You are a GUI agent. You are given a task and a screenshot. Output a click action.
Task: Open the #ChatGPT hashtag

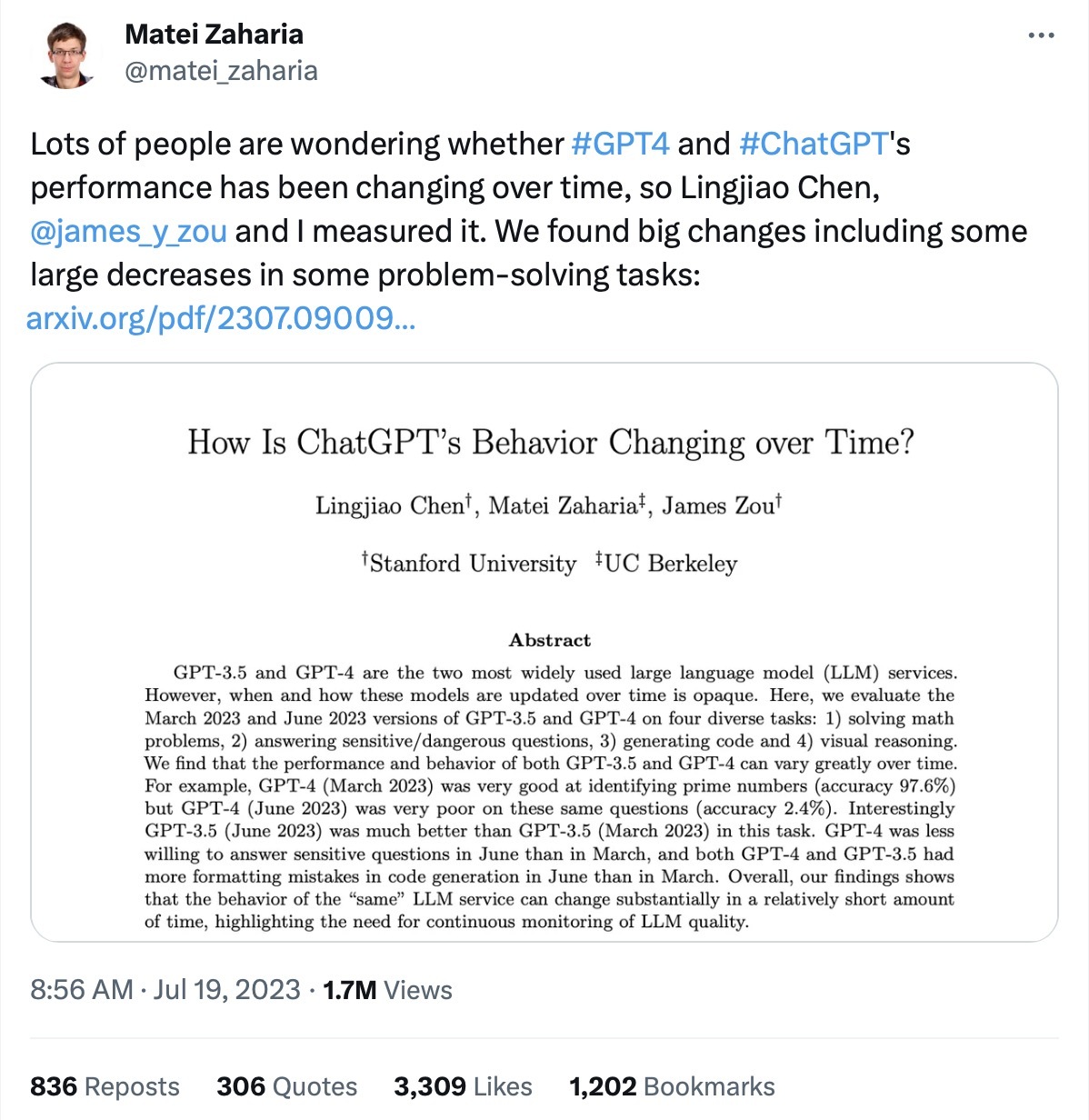(x=814, y=144)
